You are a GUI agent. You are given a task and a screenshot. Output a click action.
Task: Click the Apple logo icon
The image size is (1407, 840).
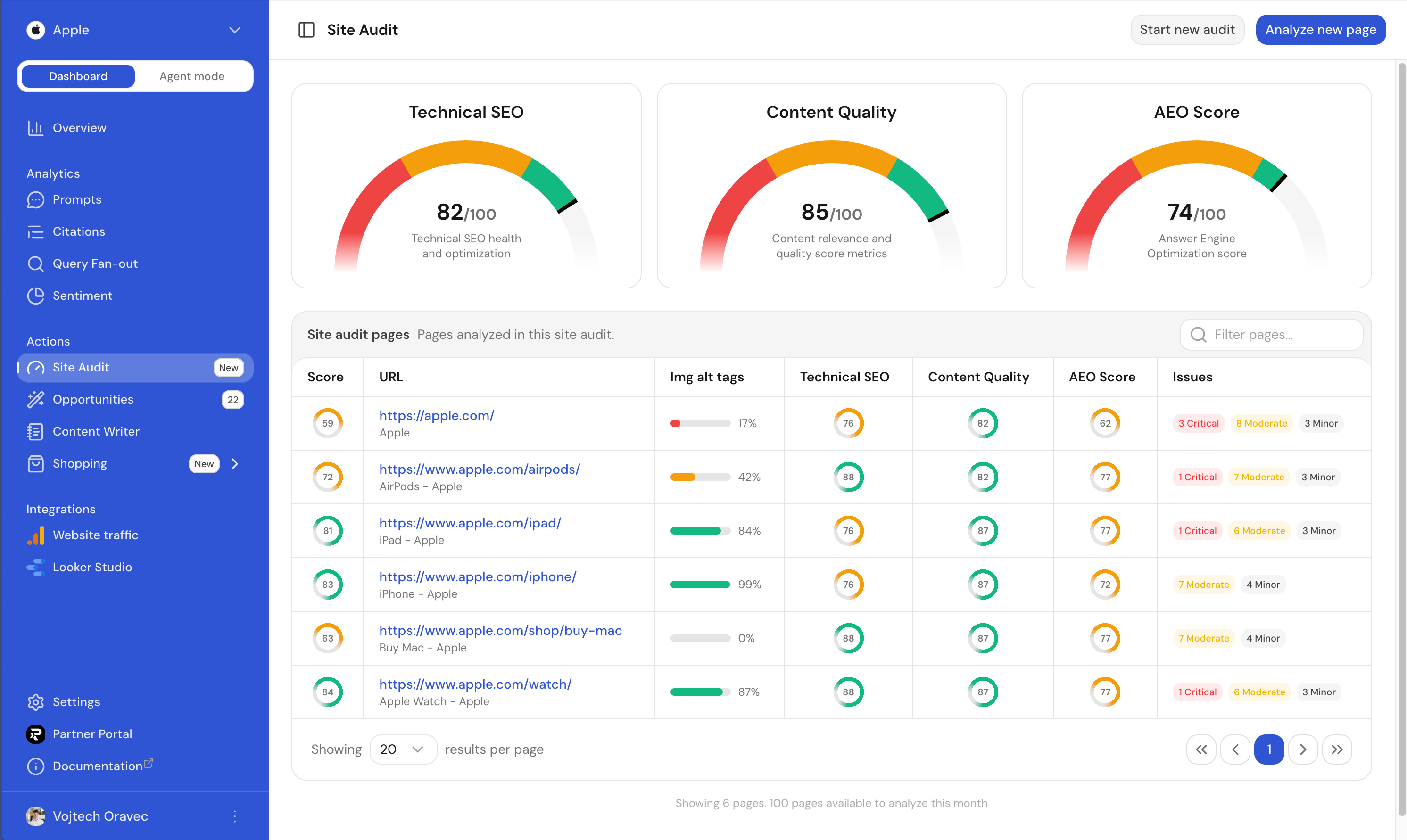(36, 30)
